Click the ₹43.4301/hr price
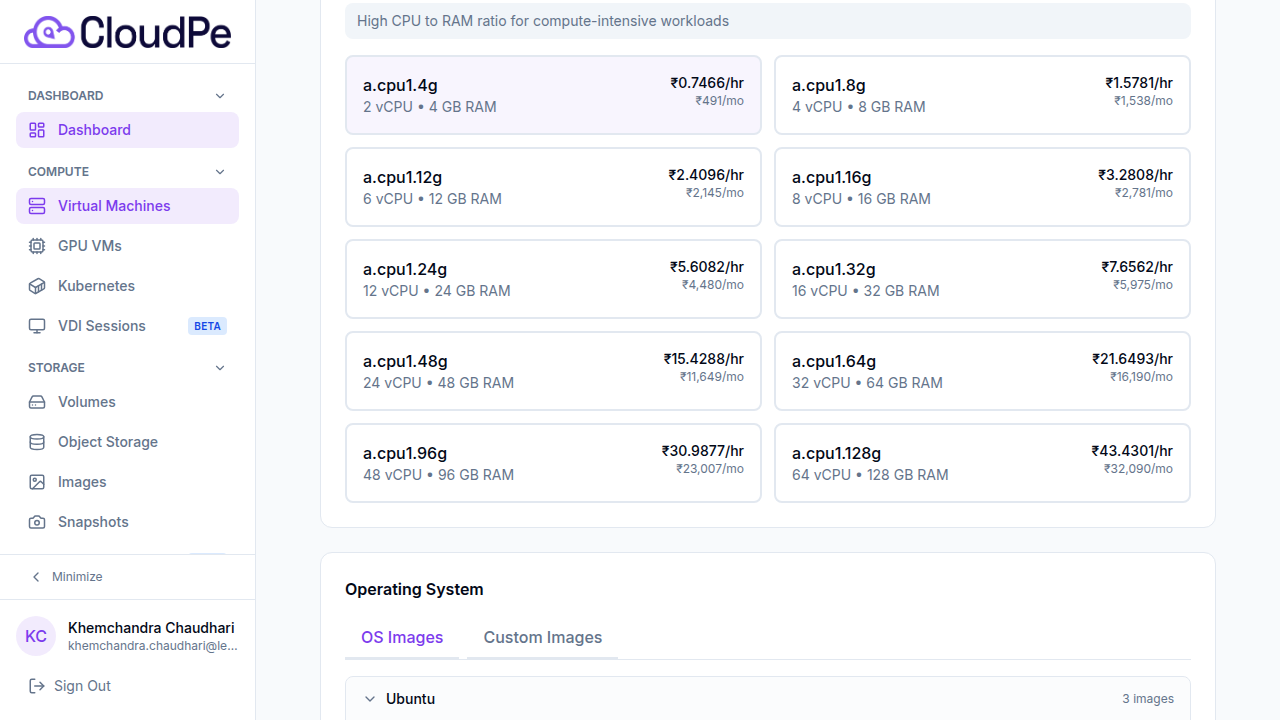The image size is (1280, 720). pos(1132,451)
